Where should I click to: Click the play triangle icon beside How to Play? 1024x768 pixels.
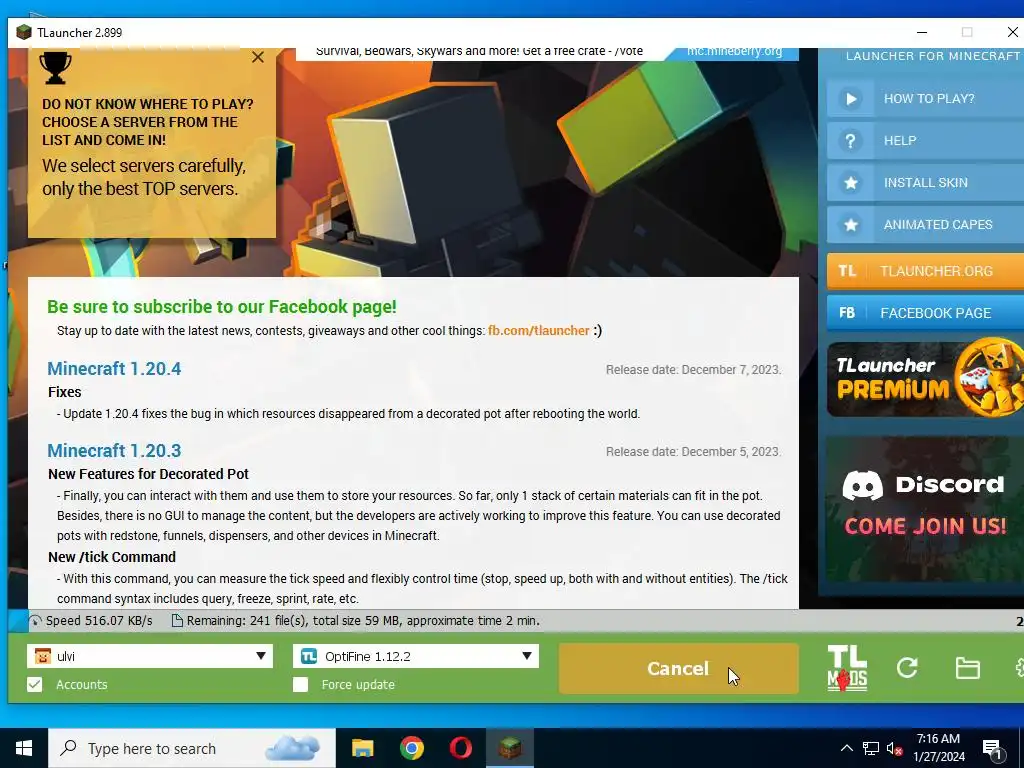click(x=850, y=99)
